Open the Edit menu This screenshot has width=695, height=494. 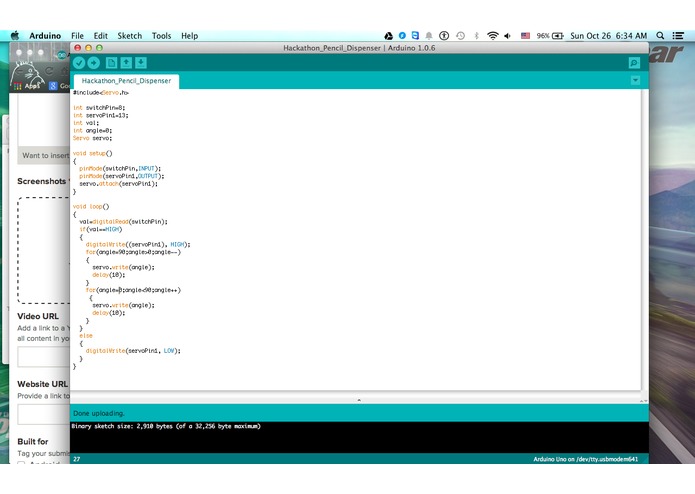click(101, 36)
